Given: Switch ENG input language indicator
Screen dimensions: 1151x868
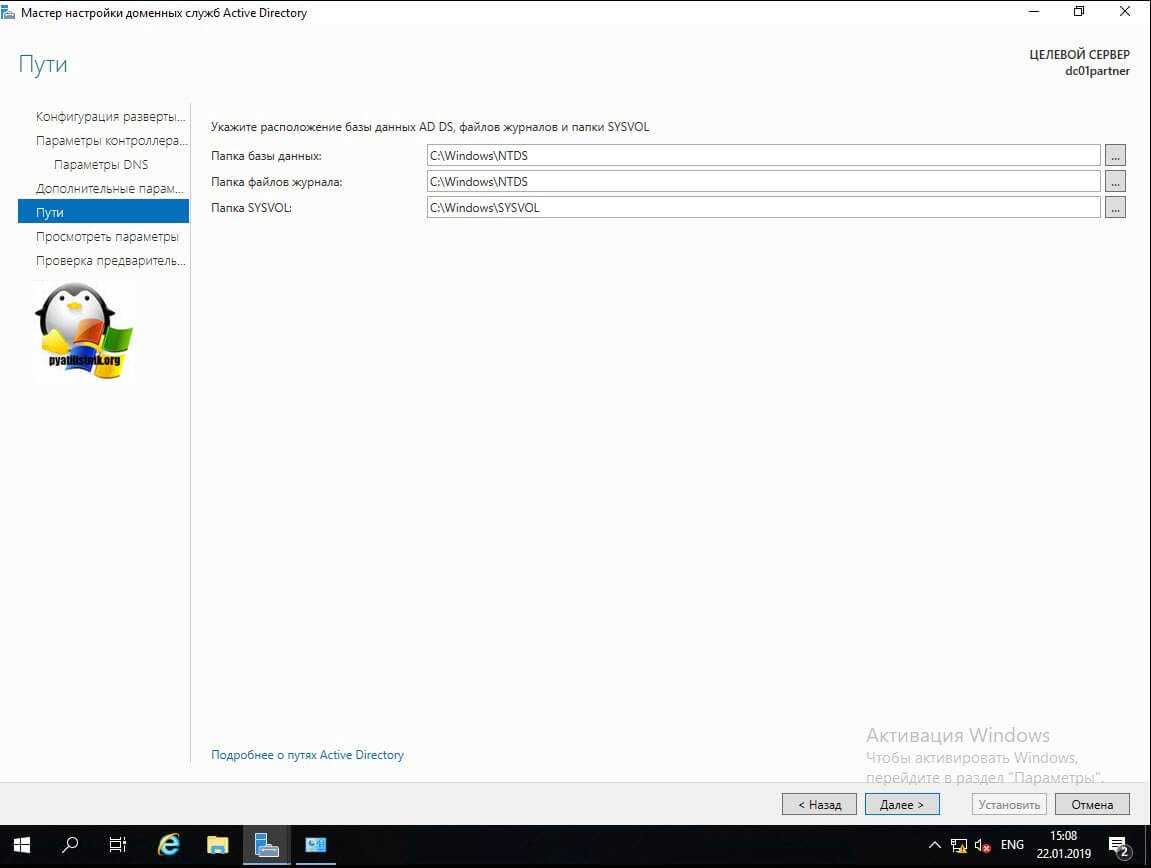Looking at the screenshot, I should tap(1012, 845).
